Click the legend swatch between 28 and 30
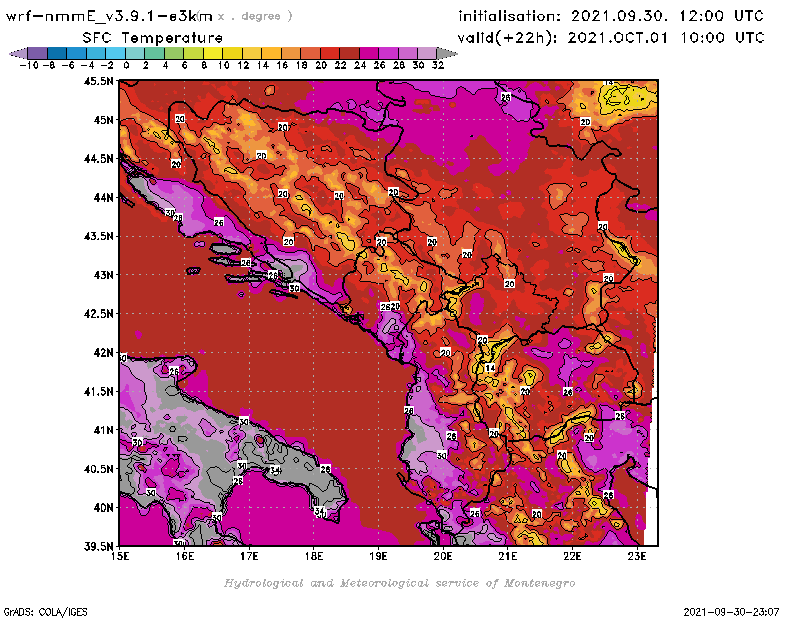 coord(407,53)
